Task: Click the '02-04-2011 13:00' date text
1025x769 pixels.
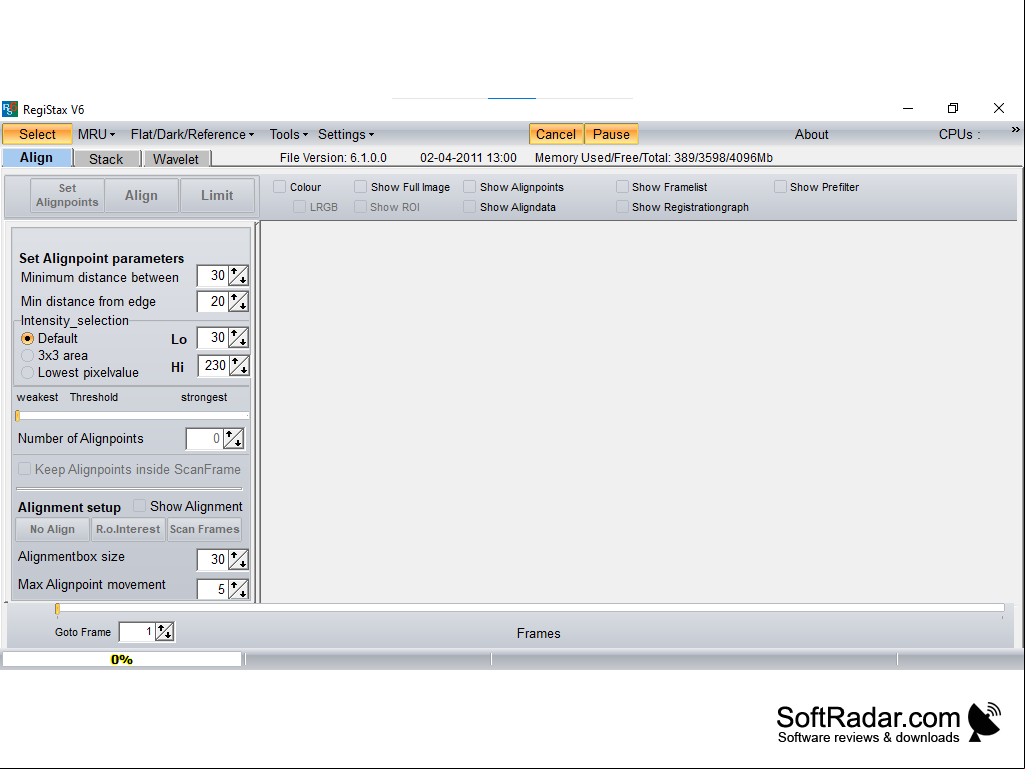Action: point(468,158)
